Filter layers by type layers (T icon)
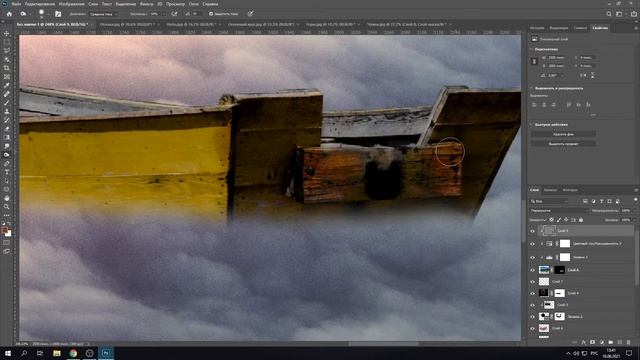The height and width of the screenshot is (360, 640). click(602, 201)
